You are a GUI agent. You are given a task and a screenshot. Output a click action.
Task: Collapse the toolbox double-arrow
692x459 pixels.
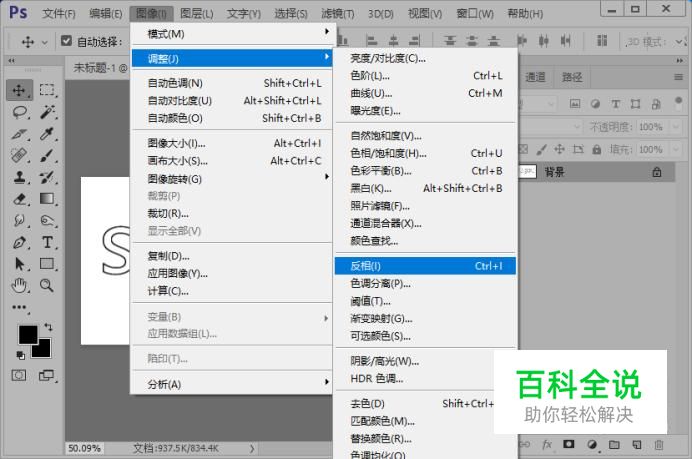11,60
